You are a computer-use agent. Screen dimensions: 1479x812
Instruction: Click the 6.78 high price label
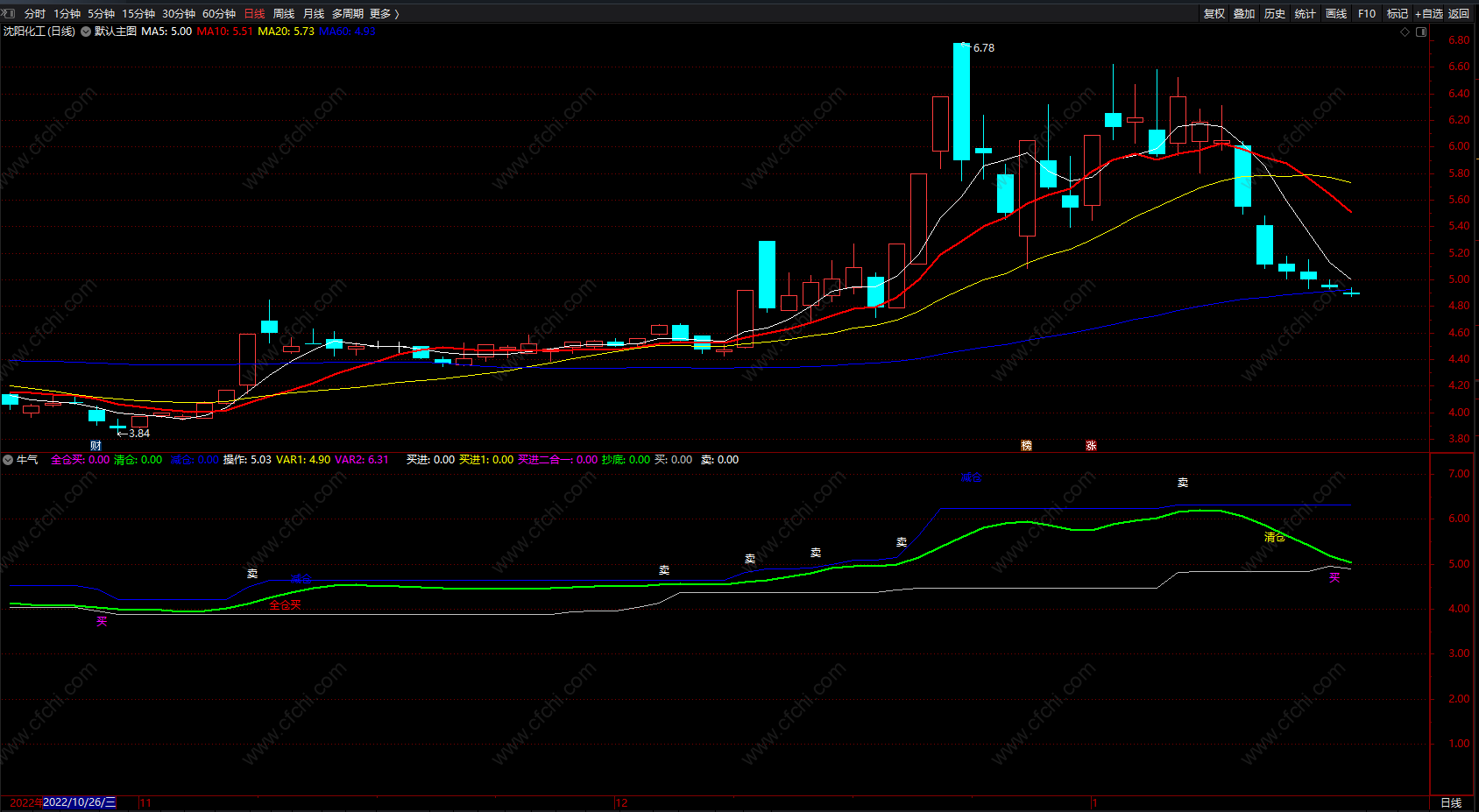[x=984, y=48]
